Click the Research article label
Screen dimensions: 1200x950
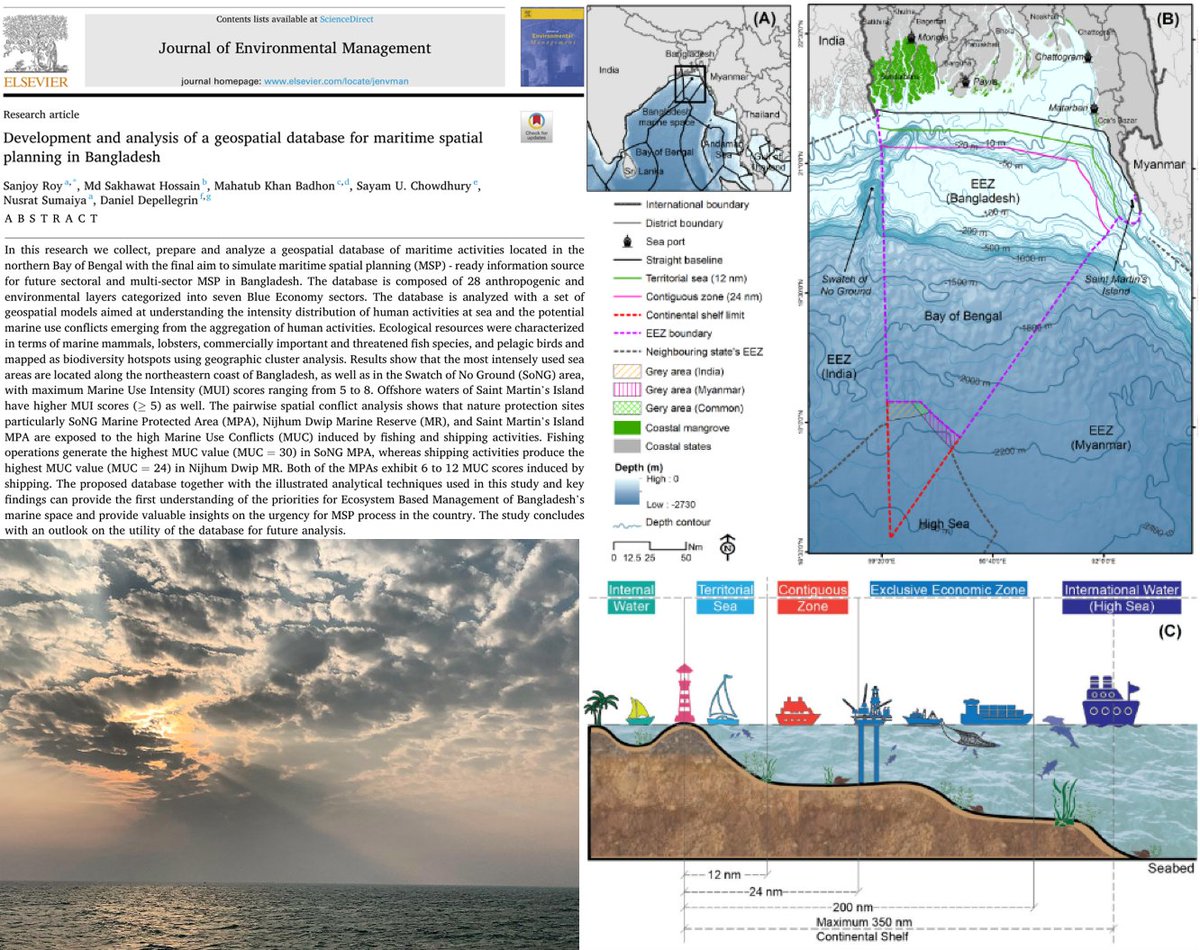(42, 115)
